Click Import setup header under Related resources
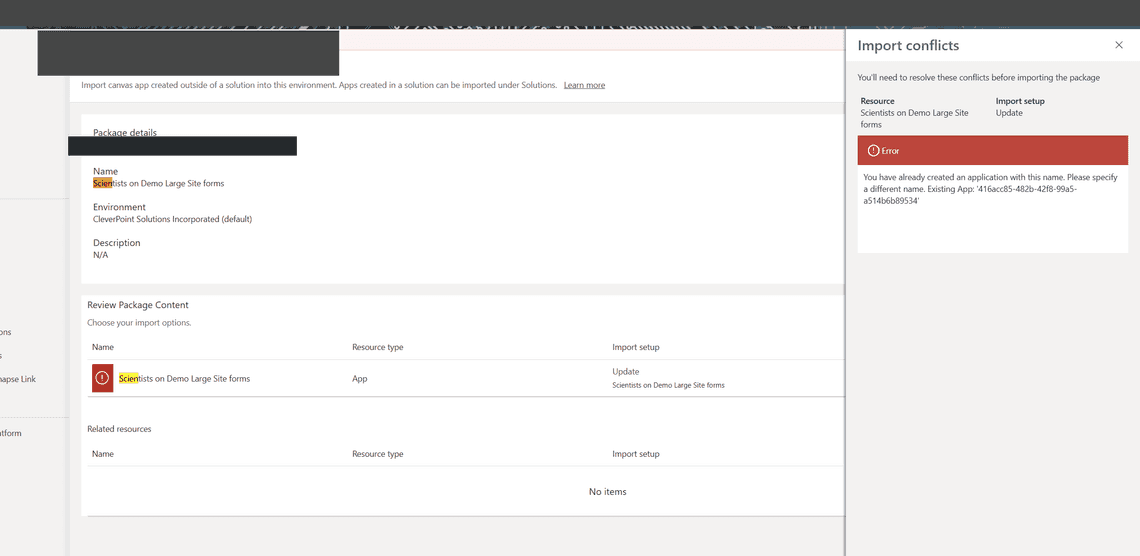Screen dimensions: 1140x556 click(635, 454)
